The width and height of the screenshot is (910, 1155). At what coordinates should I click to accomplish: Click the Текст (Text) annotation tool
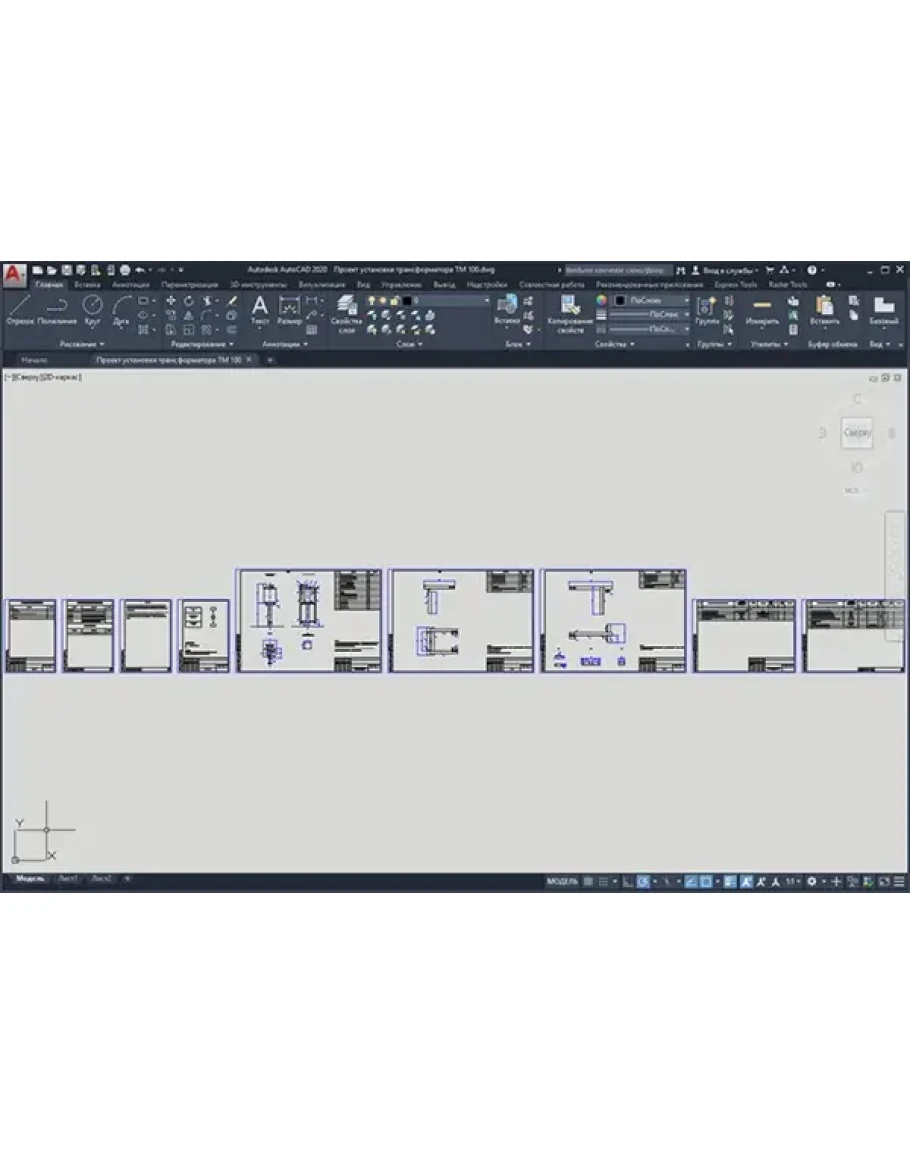(259, 308)
